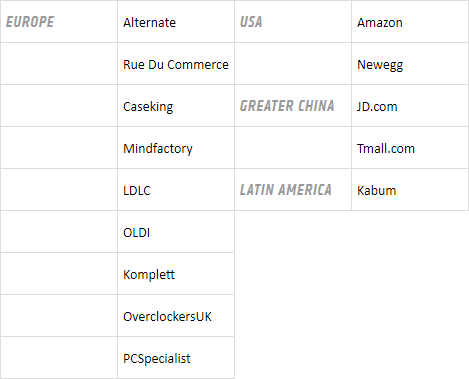Click the Alternate retailer entry
This screenshot has height=379, width=469.
(149, 23)
